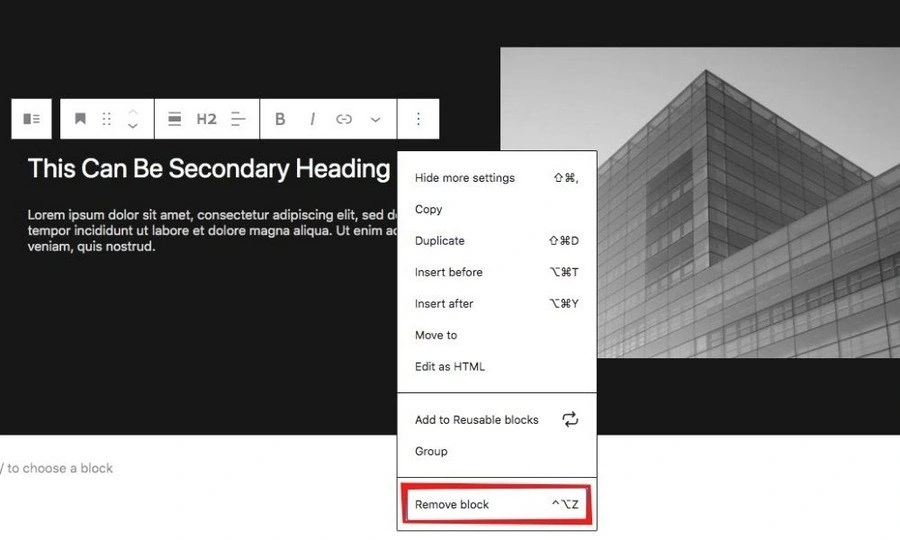The image size is (900, 540).
Task: Click the drag handle dots icon
Action: pyautogui.click(x=107, y=119)
